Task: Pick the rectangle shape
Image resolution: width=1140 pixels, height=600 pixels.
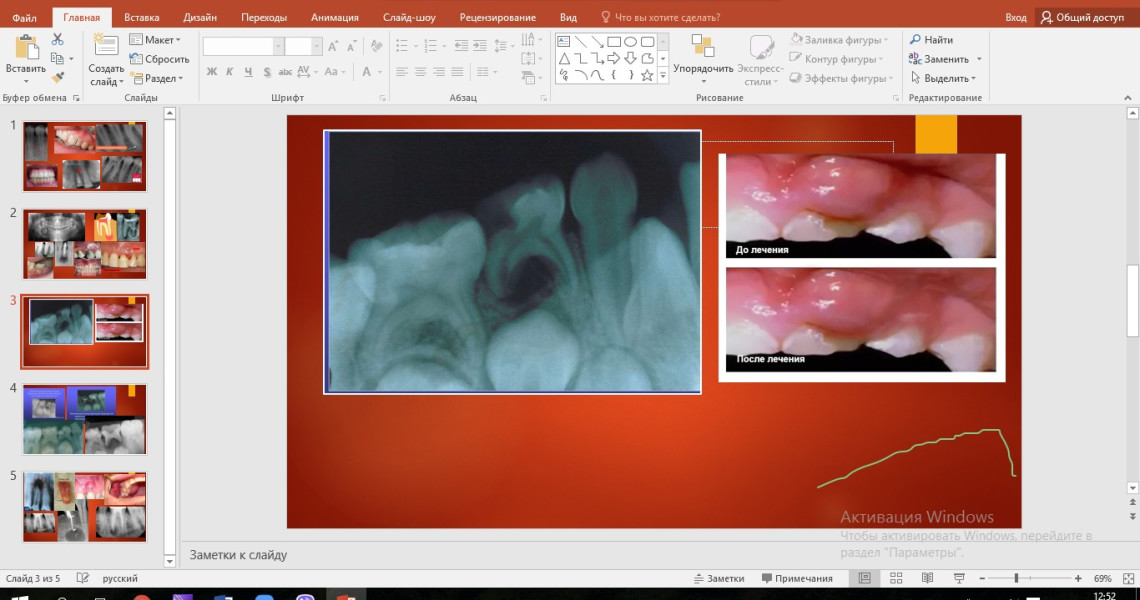Action: coord(614,41)
